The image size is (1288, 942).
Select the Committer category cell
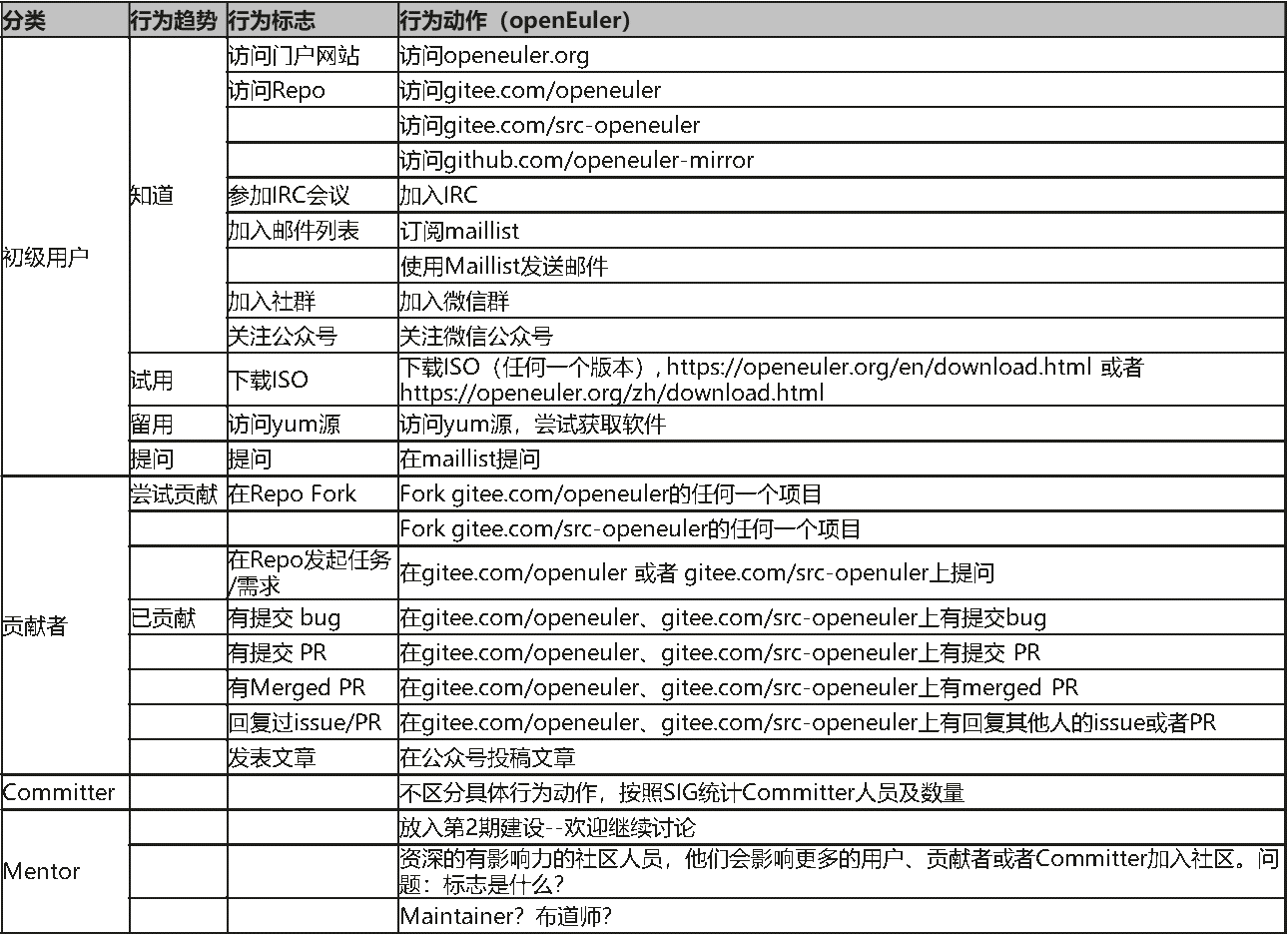(58, 793)
